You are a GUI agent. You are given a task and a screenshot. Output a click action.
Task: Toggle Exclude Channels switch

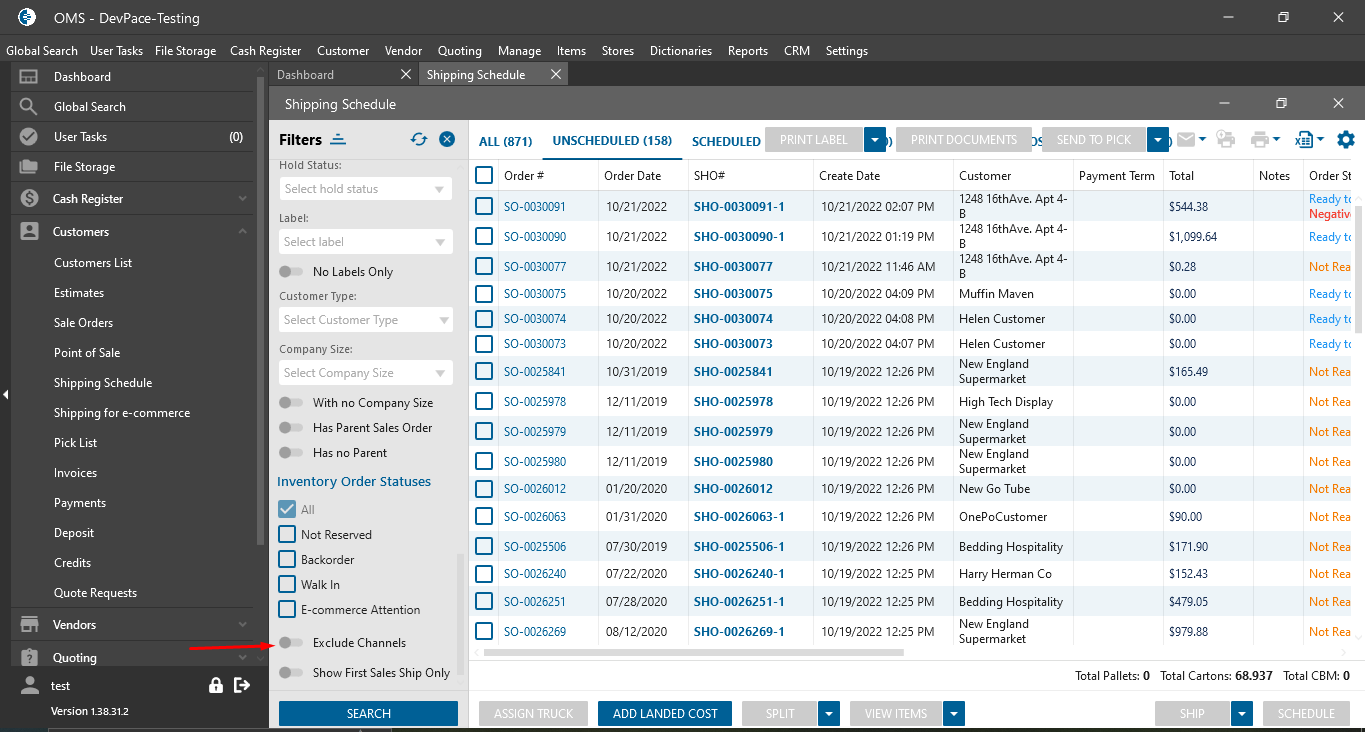tap(291, 643)
